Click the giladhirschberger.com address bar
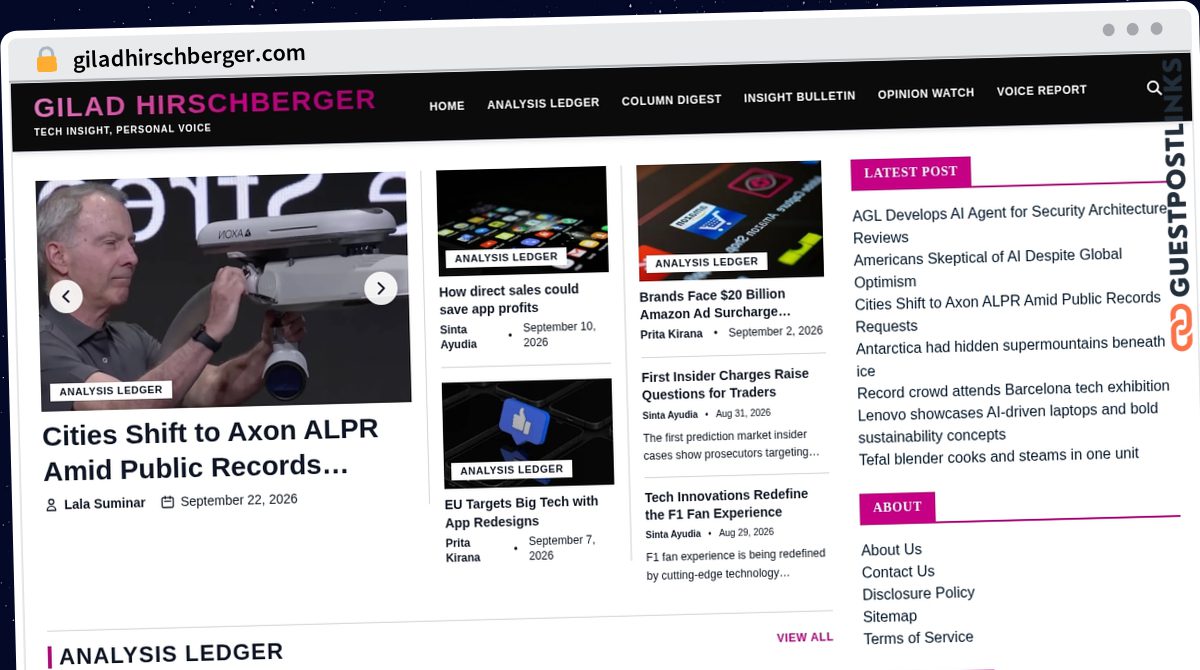The height and width of the screenshot is (670, 1200). [x=189, y=56]
